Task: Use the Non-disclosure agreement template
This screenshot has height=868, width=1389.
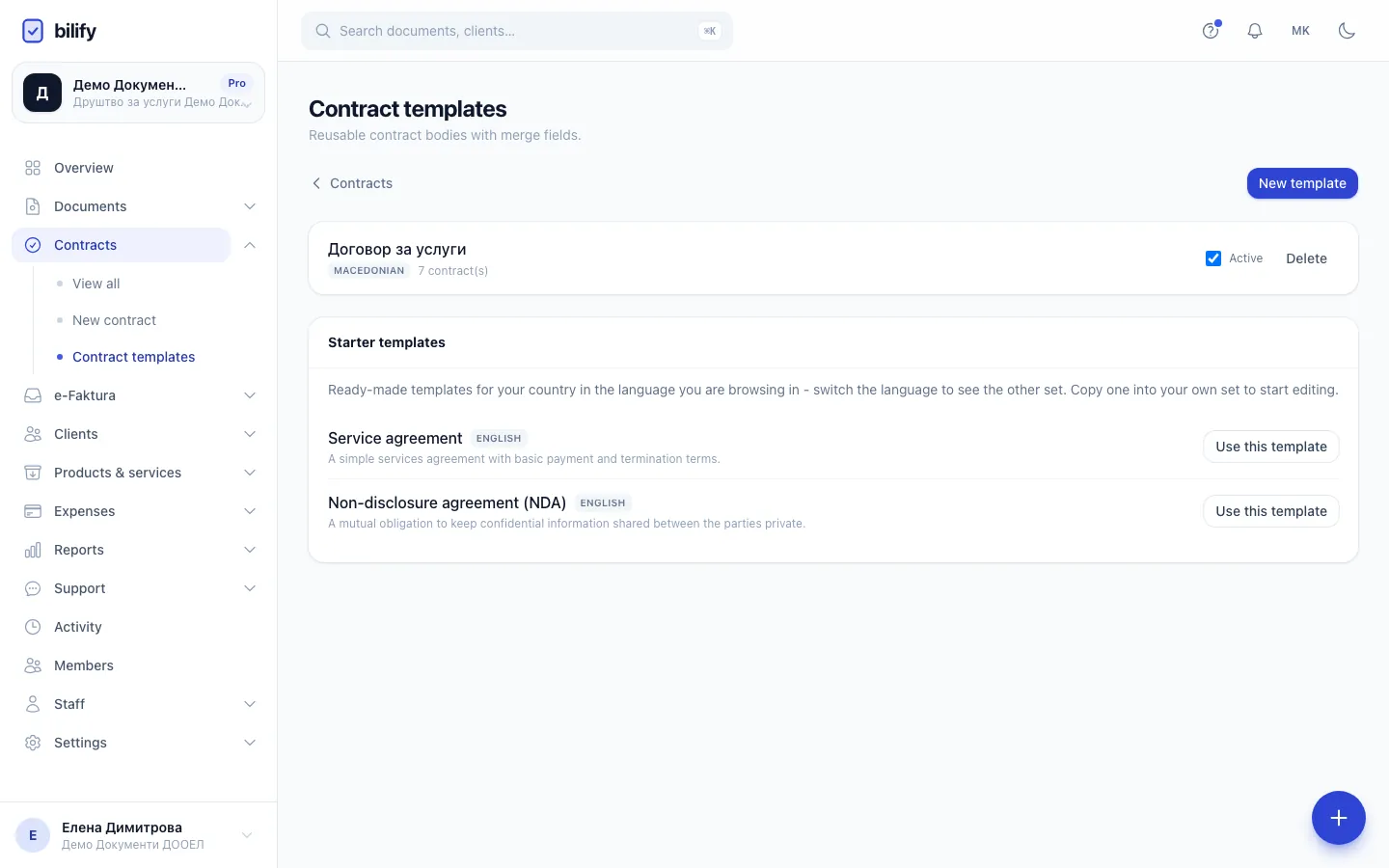Action: coord(1270,511)
